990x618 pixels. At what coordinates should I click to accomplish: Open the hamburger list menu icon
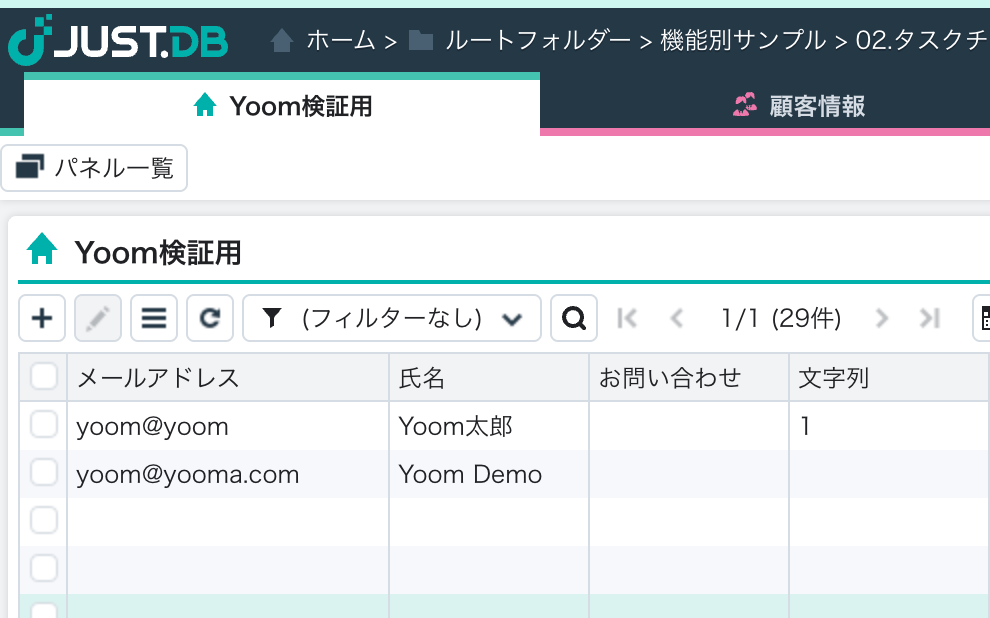[x=153, y=319]
